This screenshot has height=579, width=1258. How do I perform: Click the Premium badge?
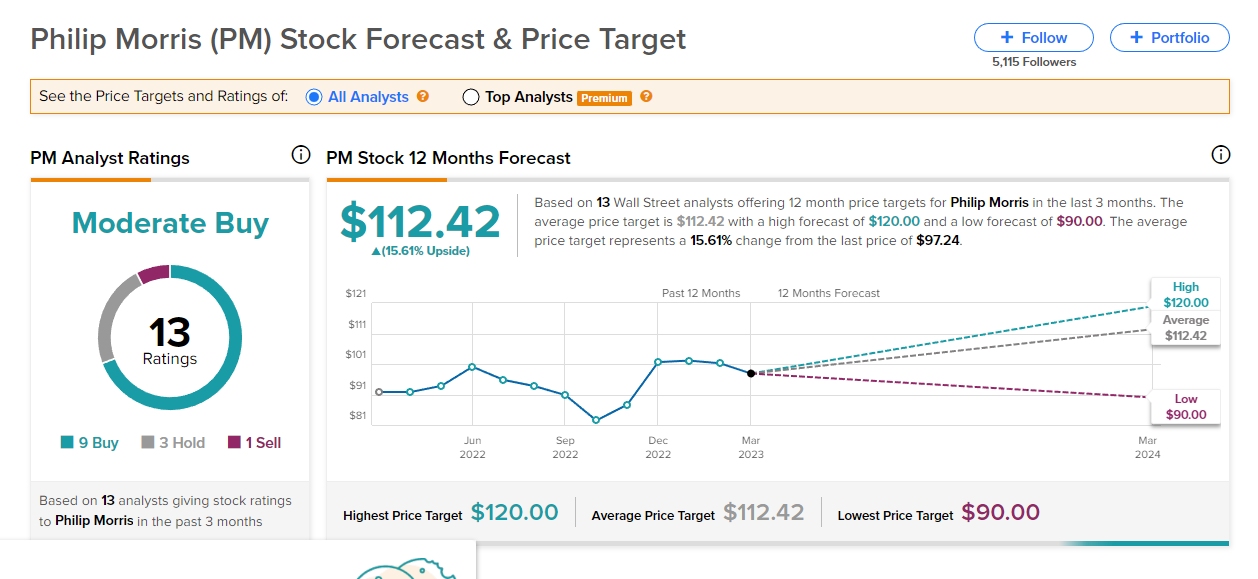click(604, 98)
